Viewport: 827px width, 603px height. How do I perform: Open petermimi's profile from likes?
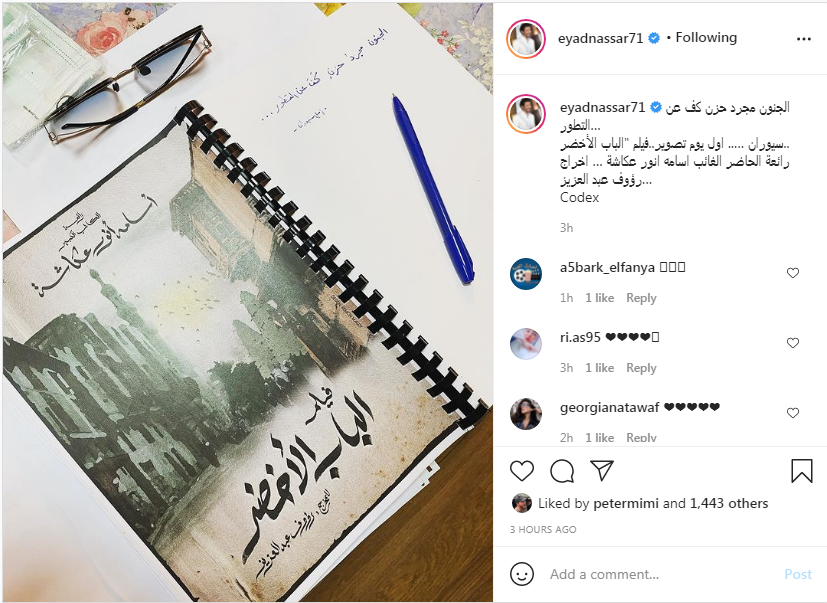626,503
